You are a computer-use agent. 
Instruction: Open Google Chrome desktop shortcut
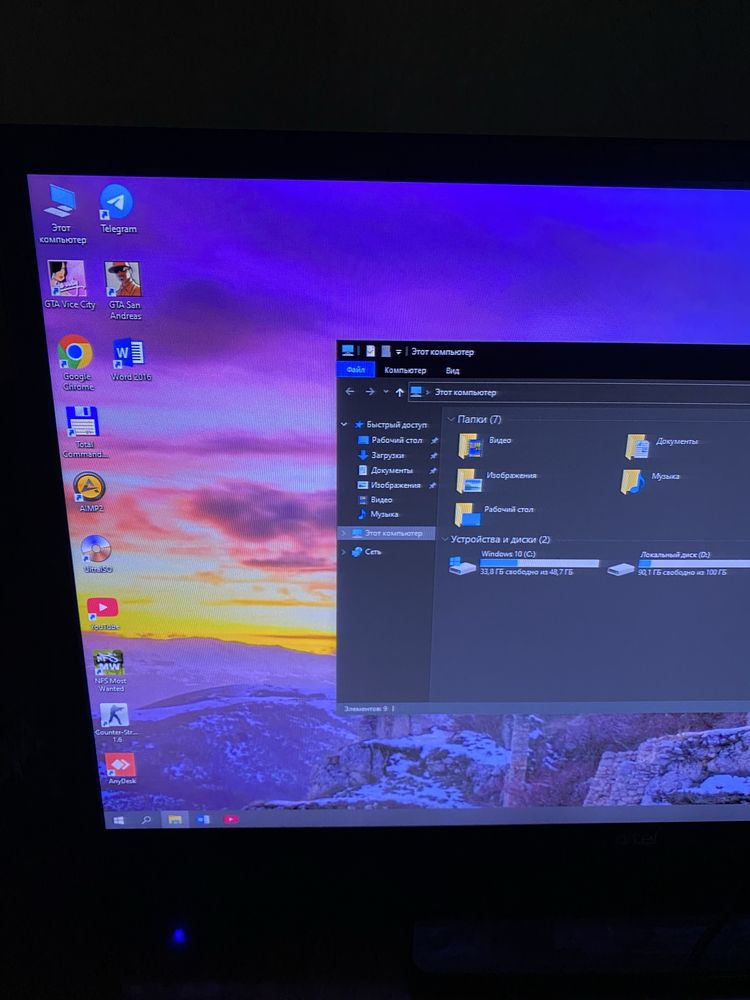77,363
